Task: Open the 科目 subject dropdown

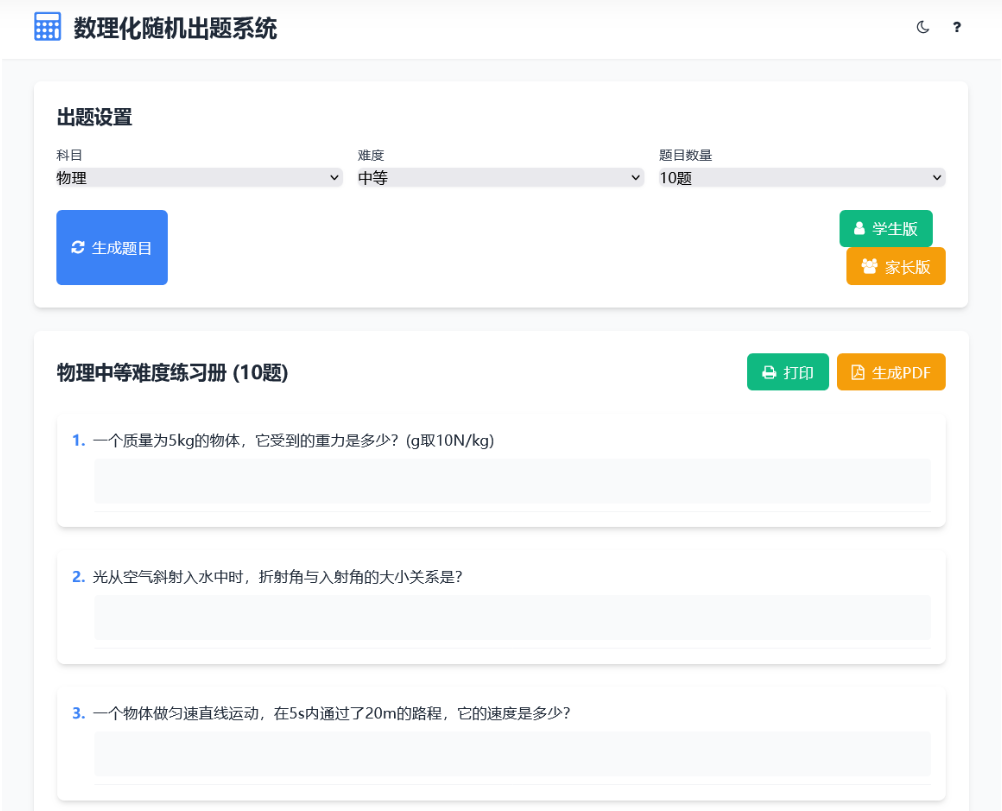Action: point(197,177)
